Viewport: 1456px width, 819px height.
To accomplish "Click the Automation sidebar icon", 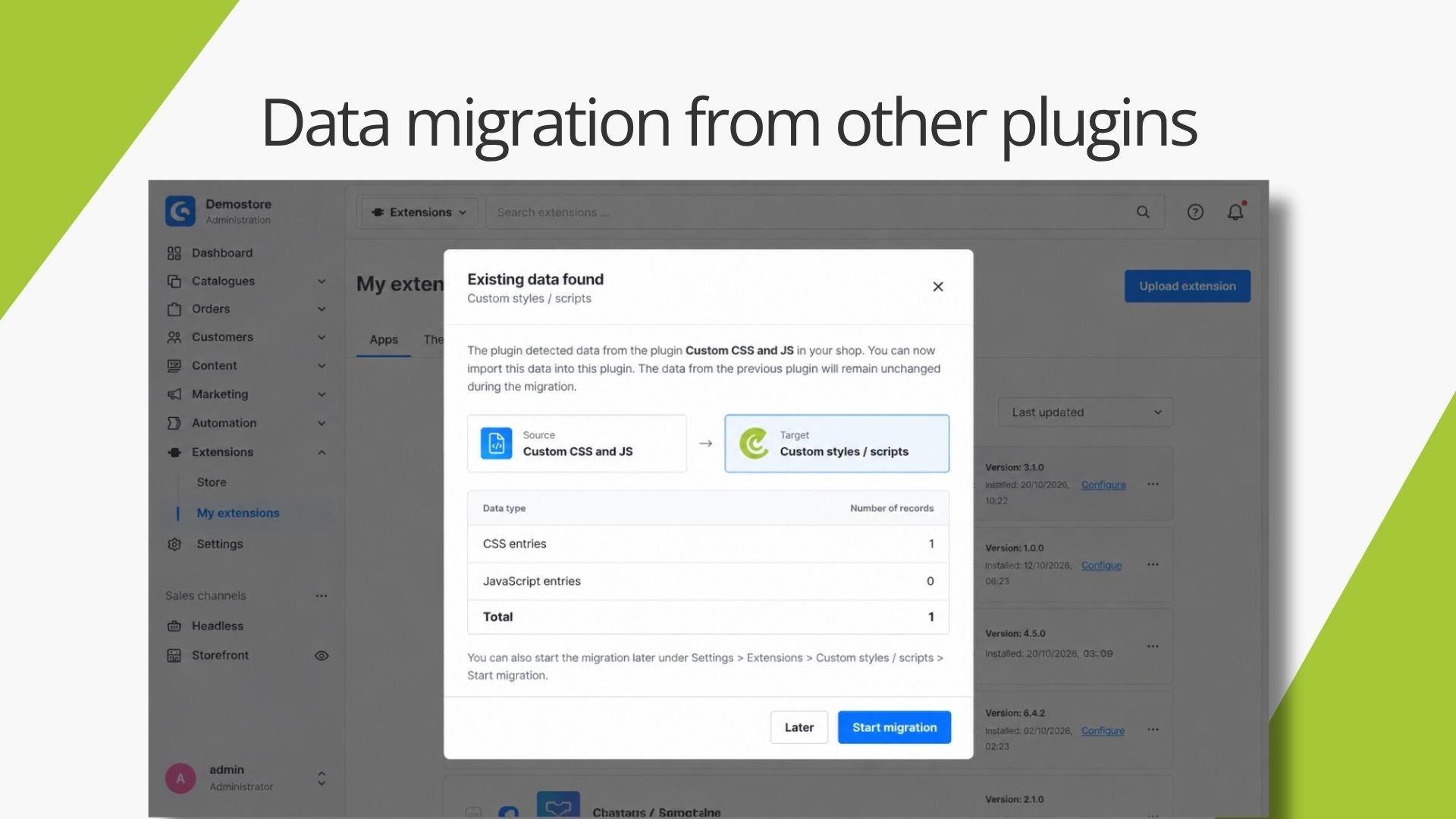I will (x=174, y=423).
